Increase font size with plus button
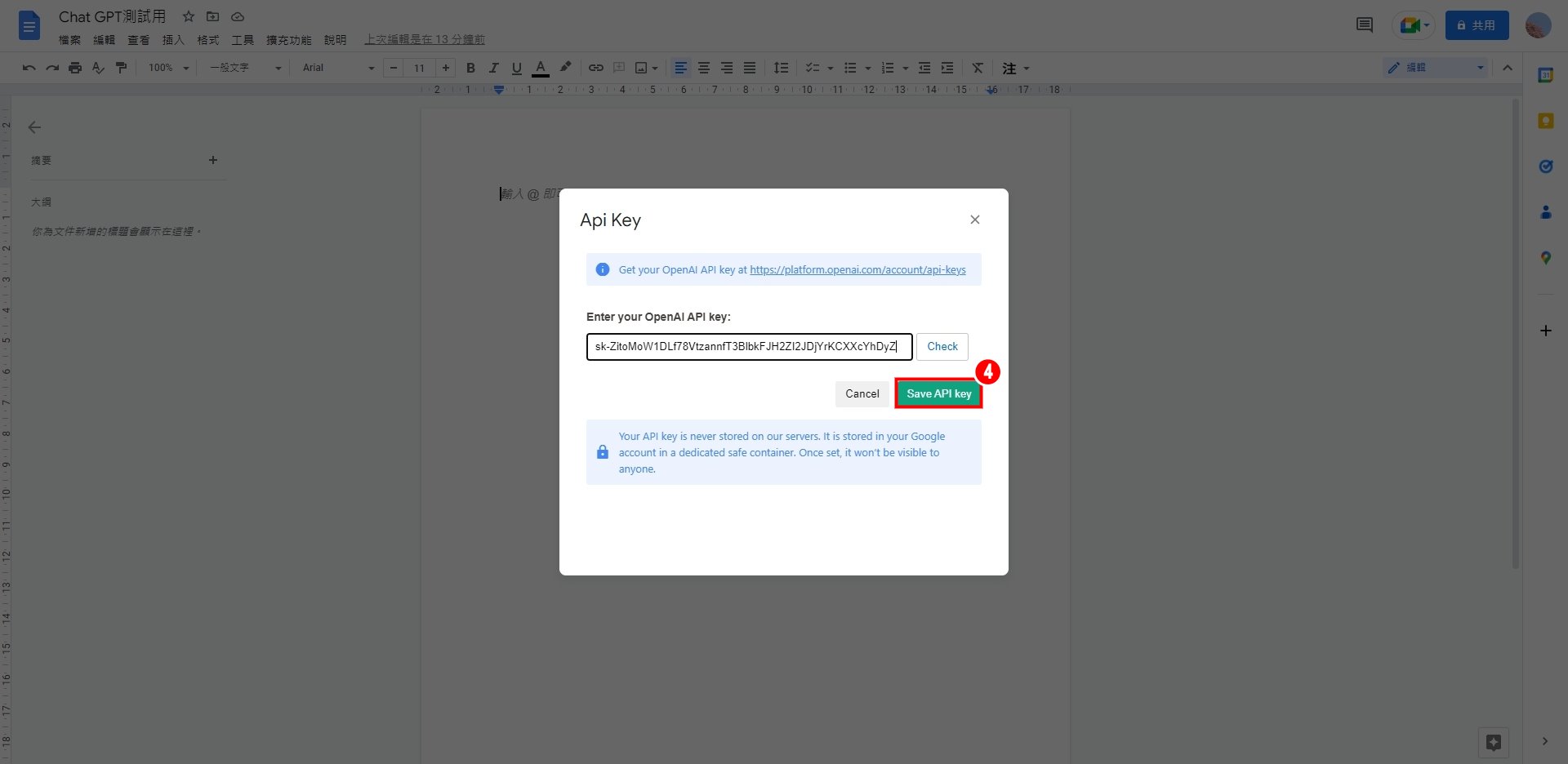Screen dimensions: 1568x764 pos(445,68)
